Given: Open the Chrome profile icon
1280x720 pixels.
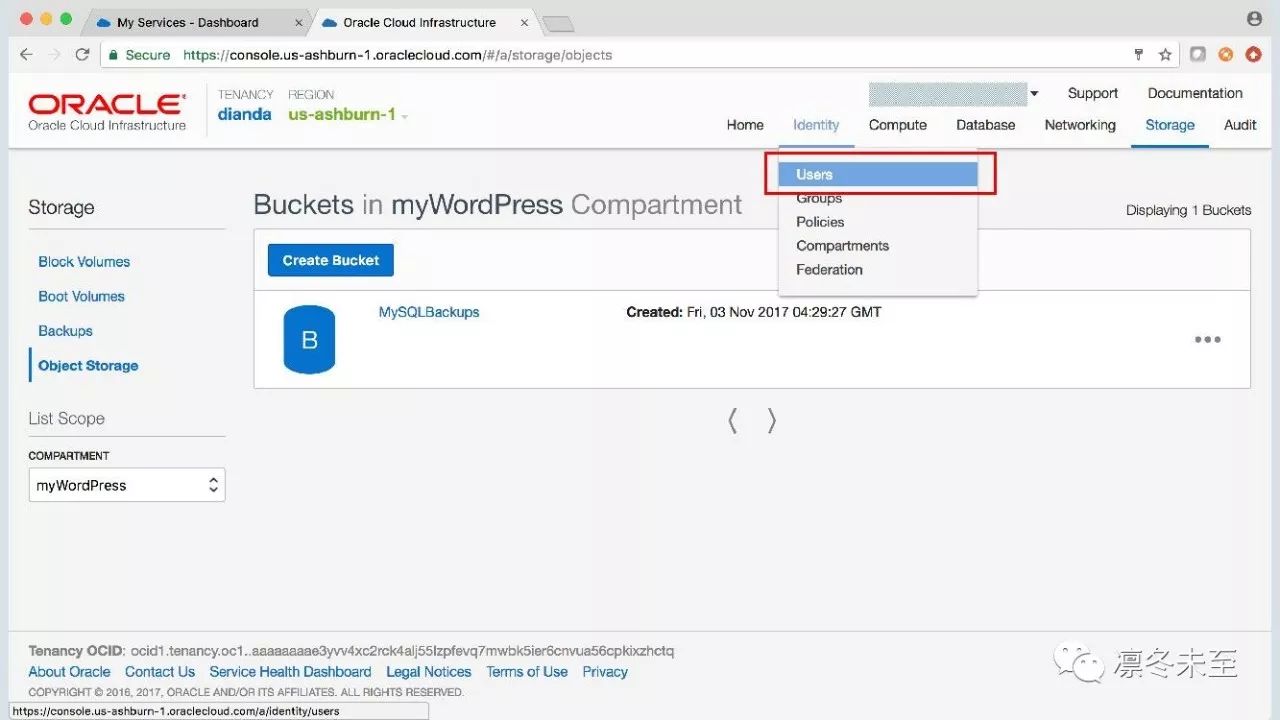Looking at the screenshot, I should [x=1254, y=19].
